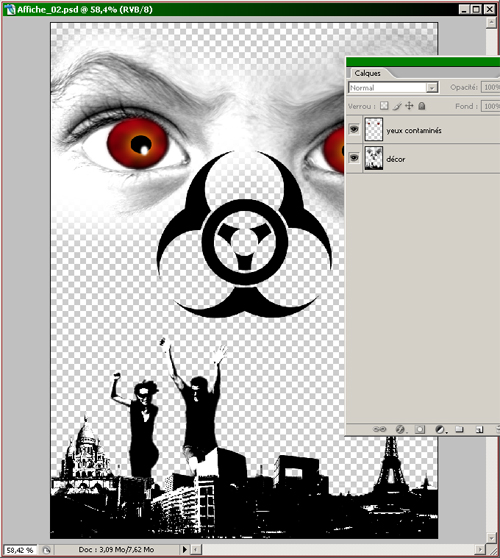This screenshot has width=500, height=558.
Task: Close the Affiche_02.psd document window
Action: 490,9
